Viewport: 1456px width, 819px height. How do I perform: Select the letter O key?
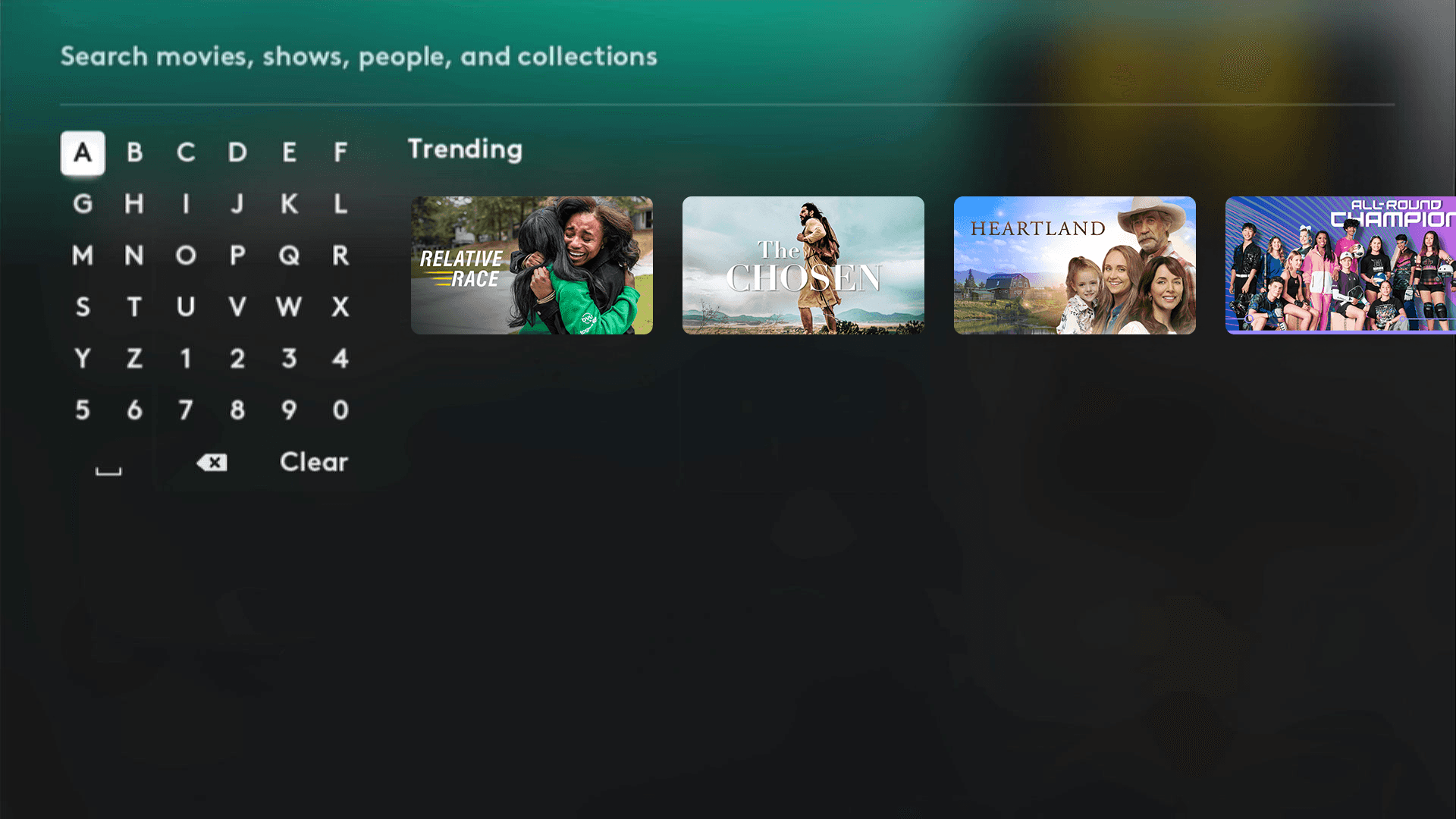[186, 256]
